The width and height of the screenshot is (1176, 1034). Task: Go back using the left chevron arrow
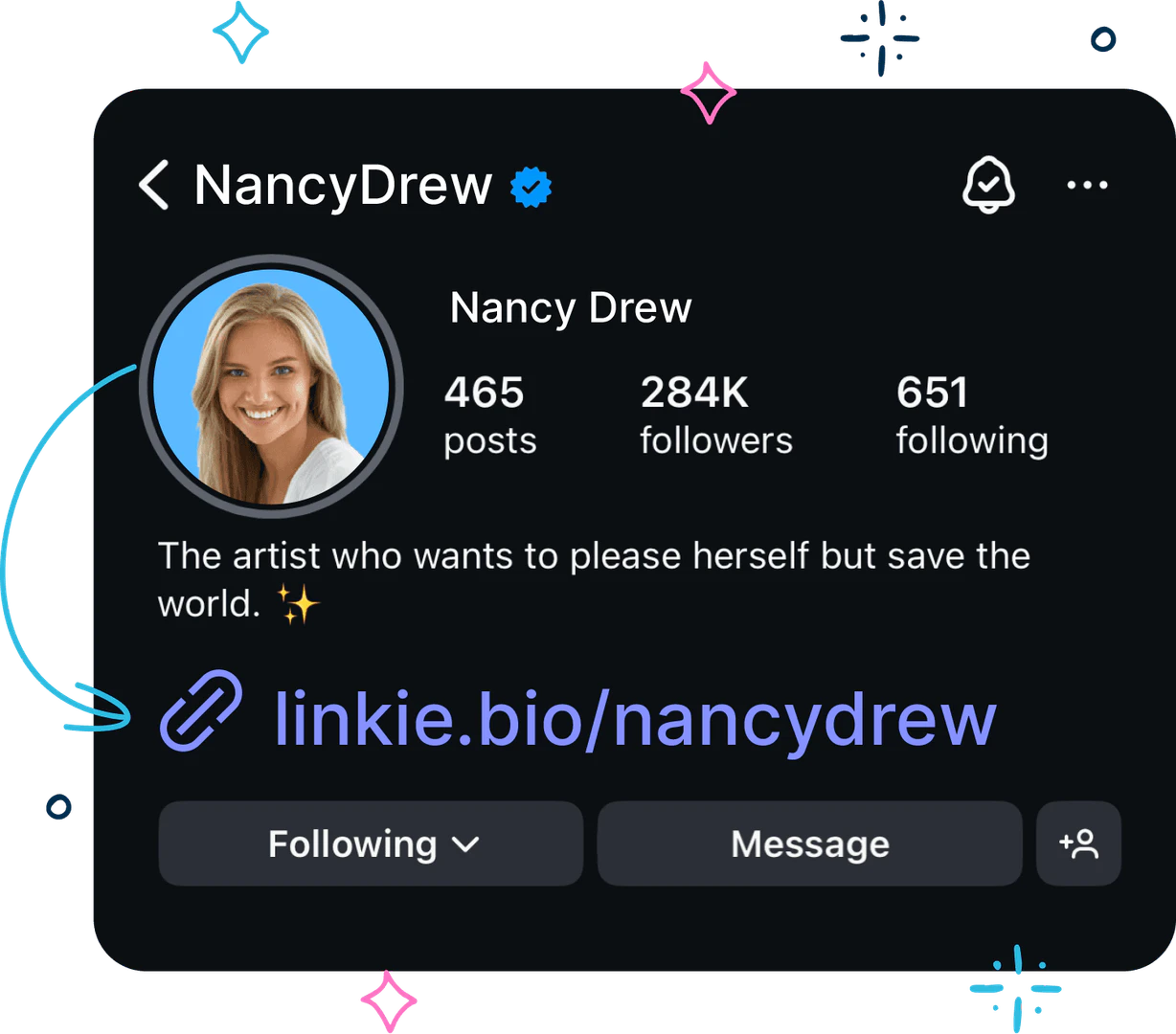click(x=153, y=185)
